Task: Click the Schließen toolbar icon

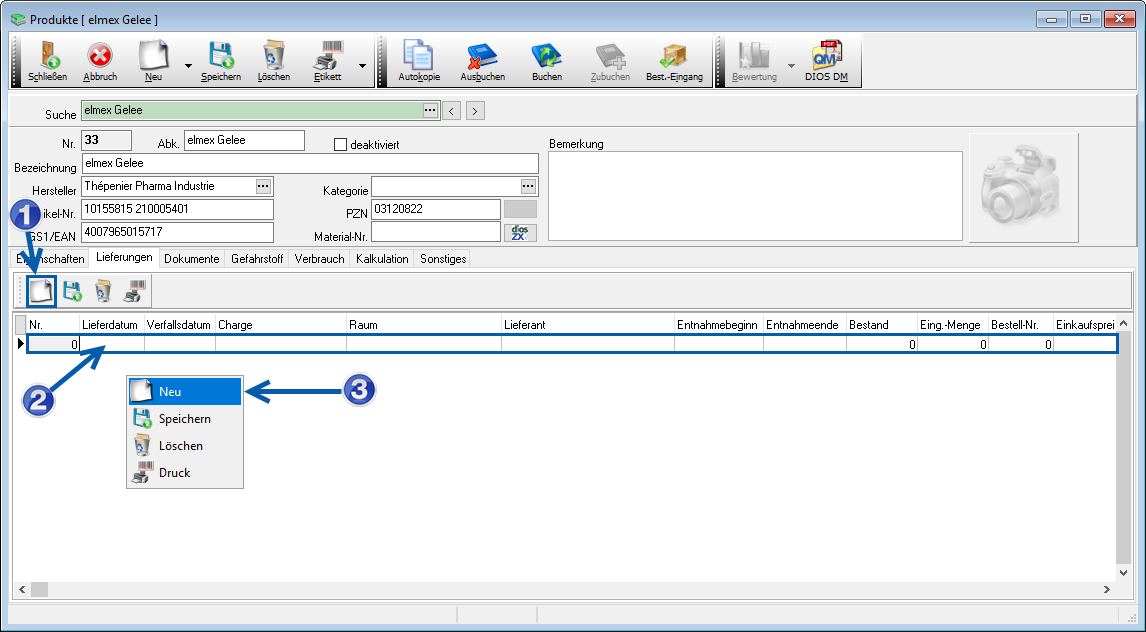Action: pyautogui.click(x=48, y=60)
